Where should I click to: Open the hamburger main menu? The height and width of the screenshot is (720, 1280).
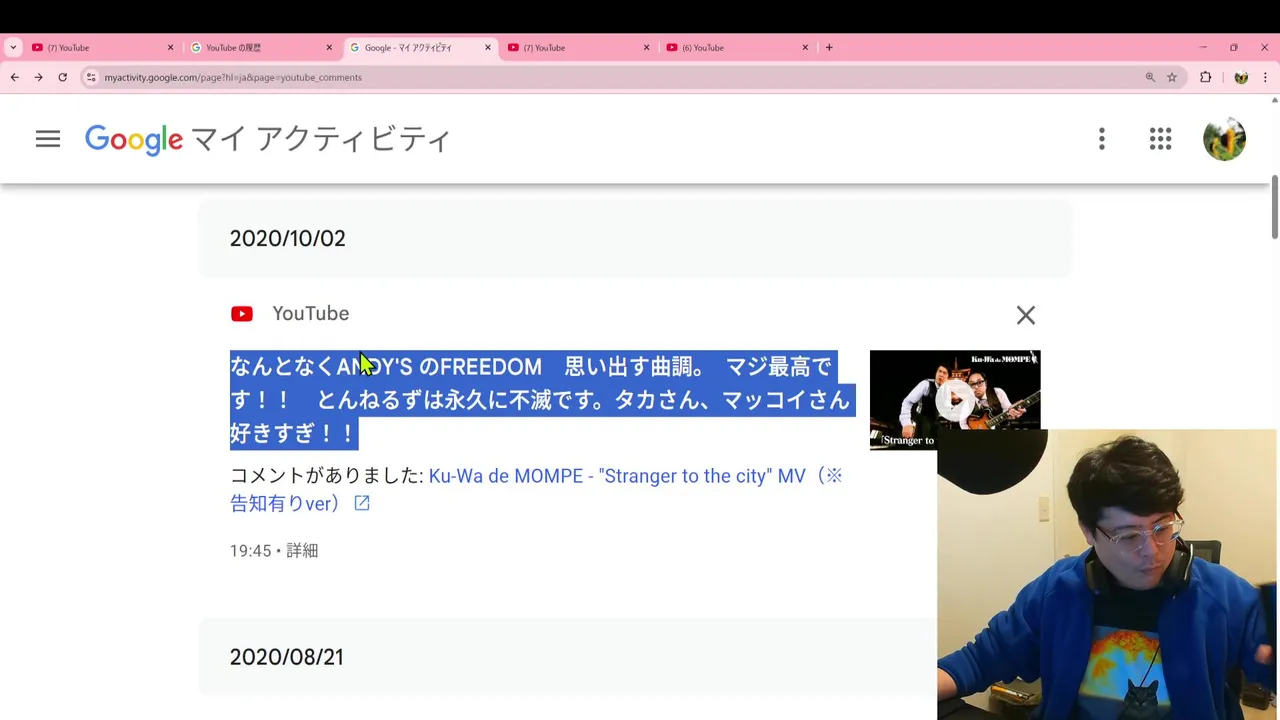(48, 139)
